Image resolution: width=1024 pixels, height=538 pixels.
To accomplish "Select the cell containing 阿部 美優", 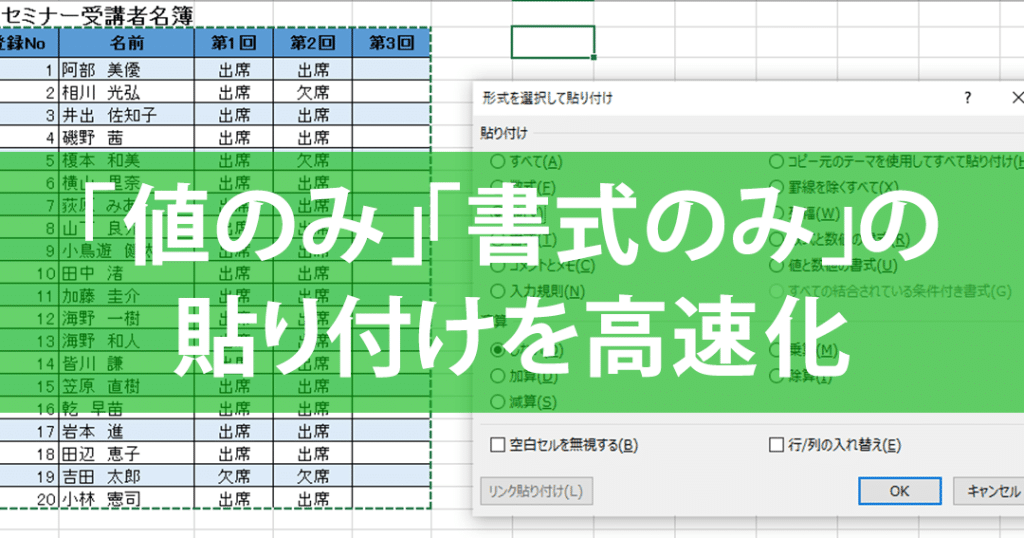I will [x=127, y=69].
